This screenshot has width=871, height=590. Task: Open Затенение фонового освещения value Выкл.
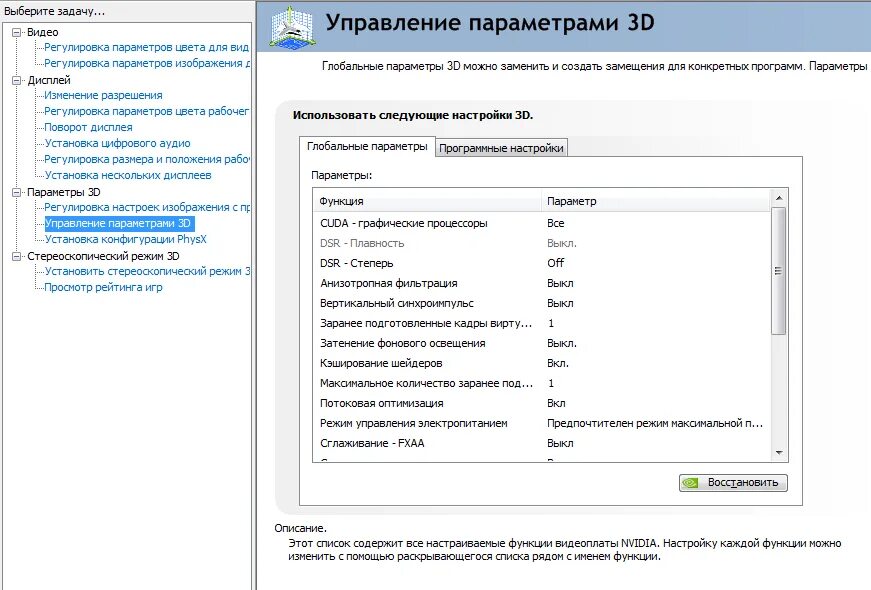pyautogui.click(x=562, y=343)
